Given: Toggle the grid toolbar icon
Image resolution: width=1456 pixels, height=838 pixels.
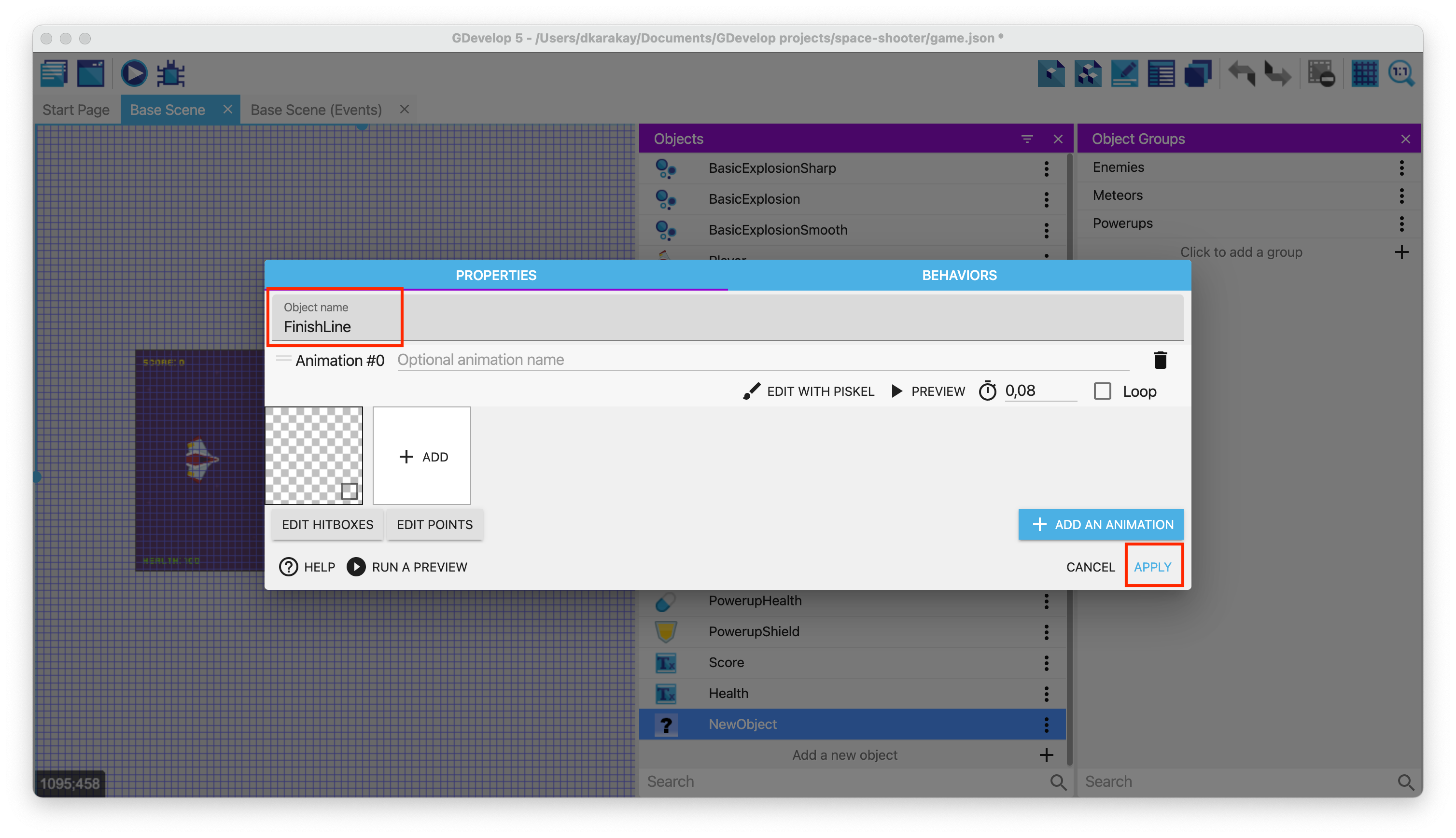Looking at the screenshot, I should coord(1364,74).
